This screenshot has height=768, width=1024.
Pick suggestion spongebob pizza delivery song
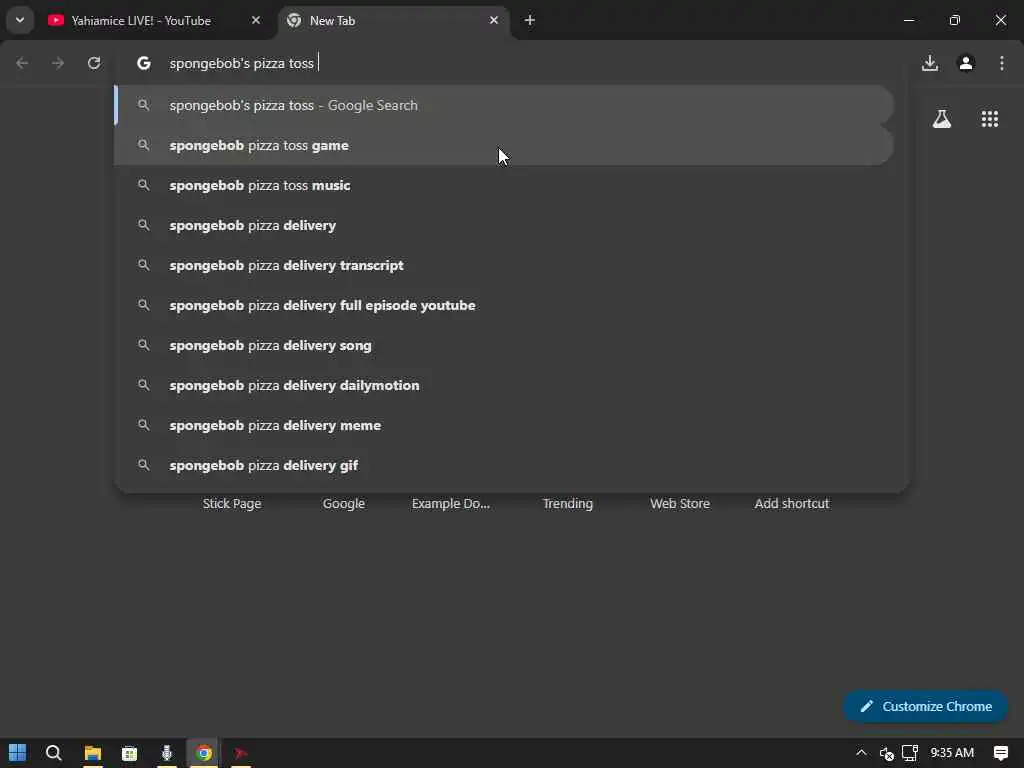tap(504, 345)
